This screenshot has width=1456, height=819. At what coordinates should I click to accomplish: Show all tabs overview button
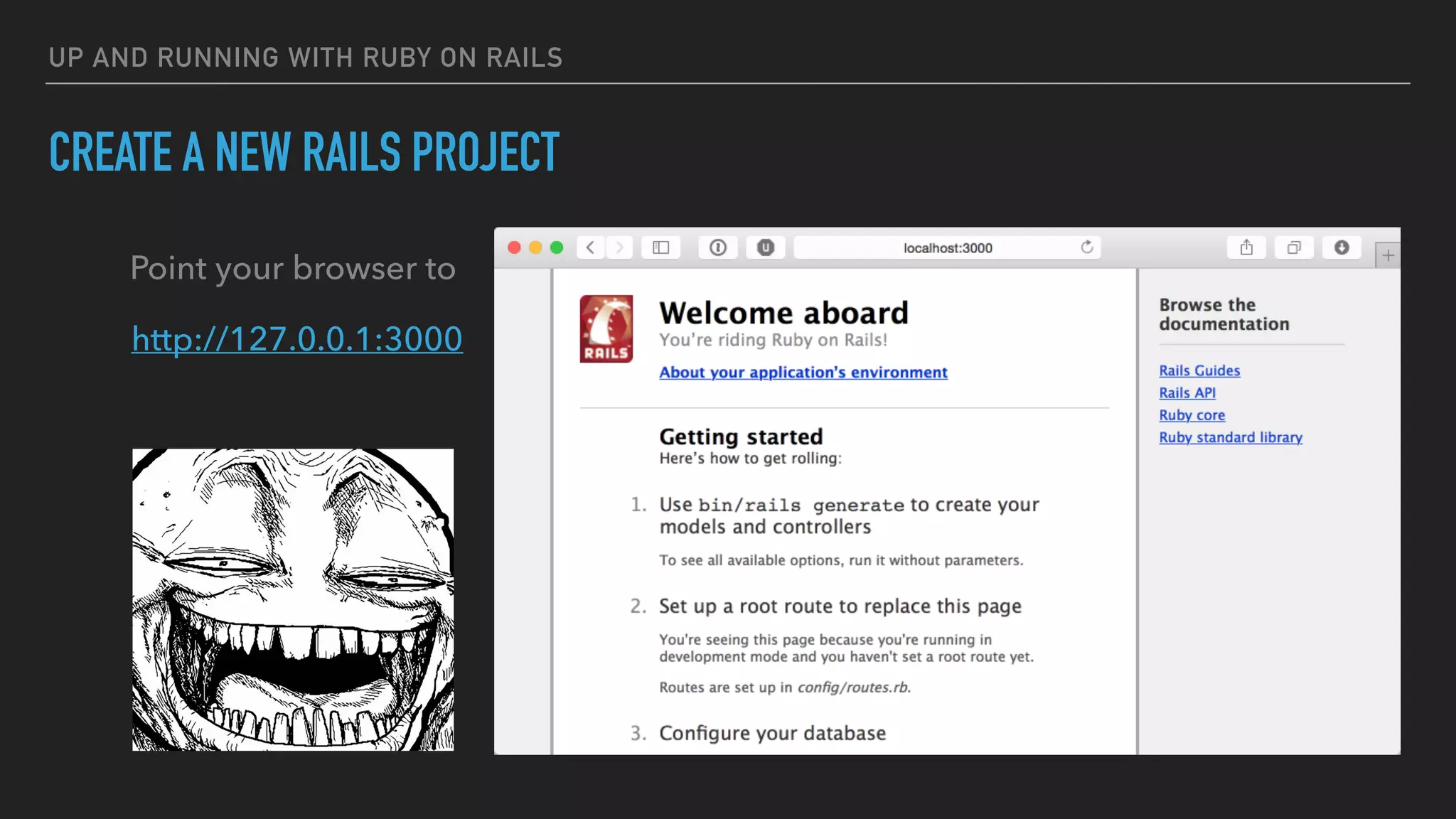[1294, 247]
